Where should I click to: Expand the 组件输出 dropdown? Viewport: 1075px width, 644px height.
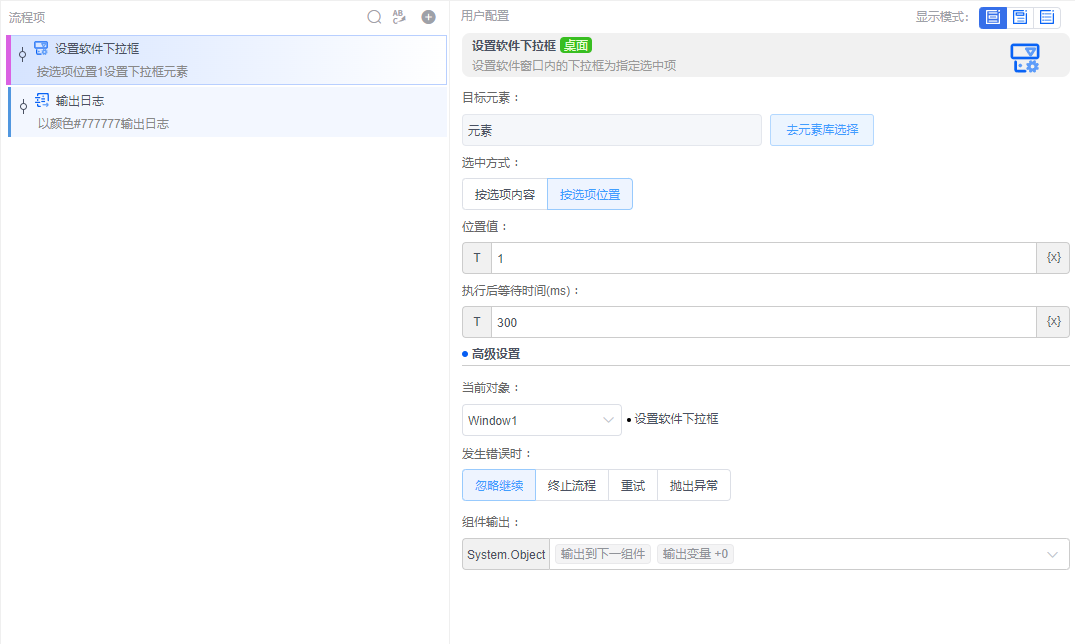pyautogui.click(x=1054, y=554)
